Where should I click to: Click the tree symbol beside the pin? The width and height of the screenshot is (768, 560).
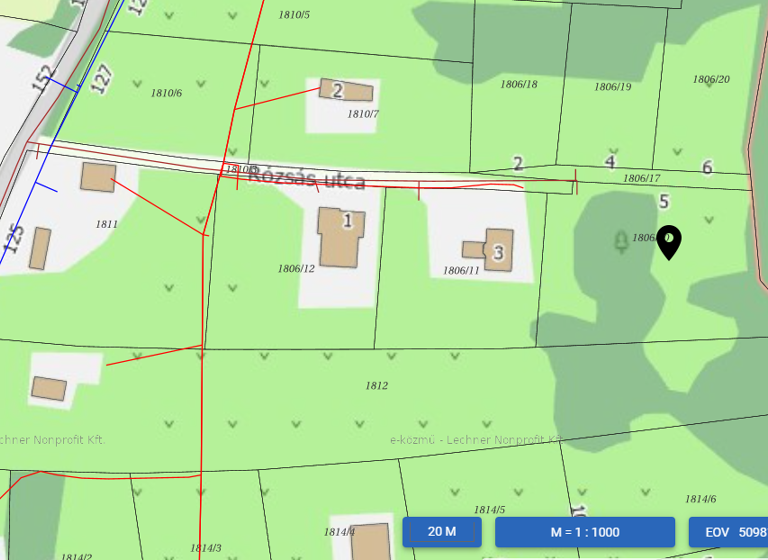click(621, 241)
